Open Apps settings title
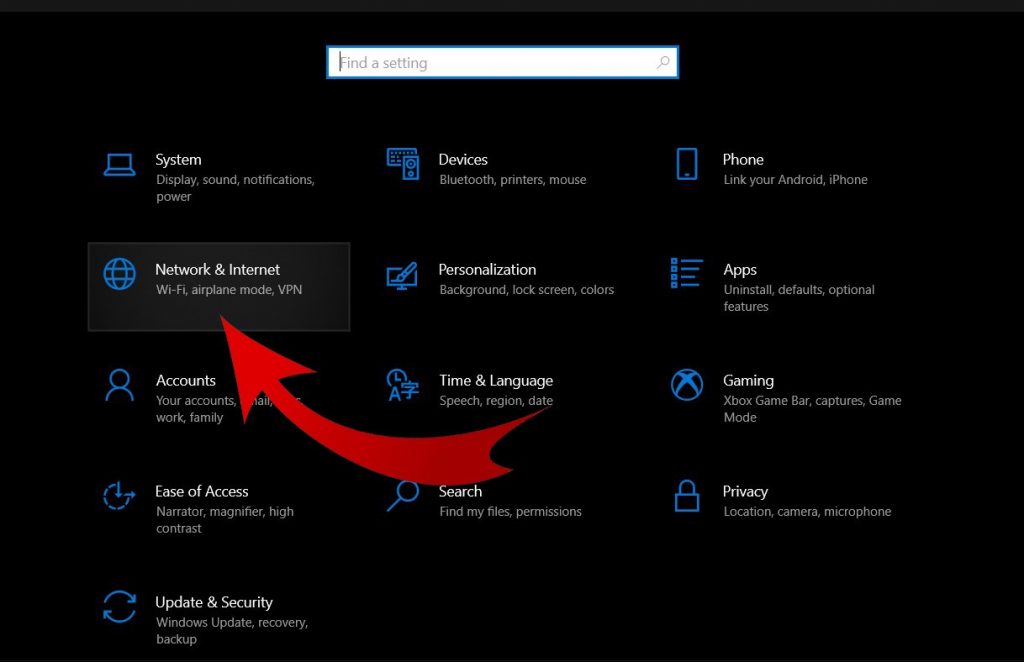Viewport: 1024px width, 662px height. (740, 270)
